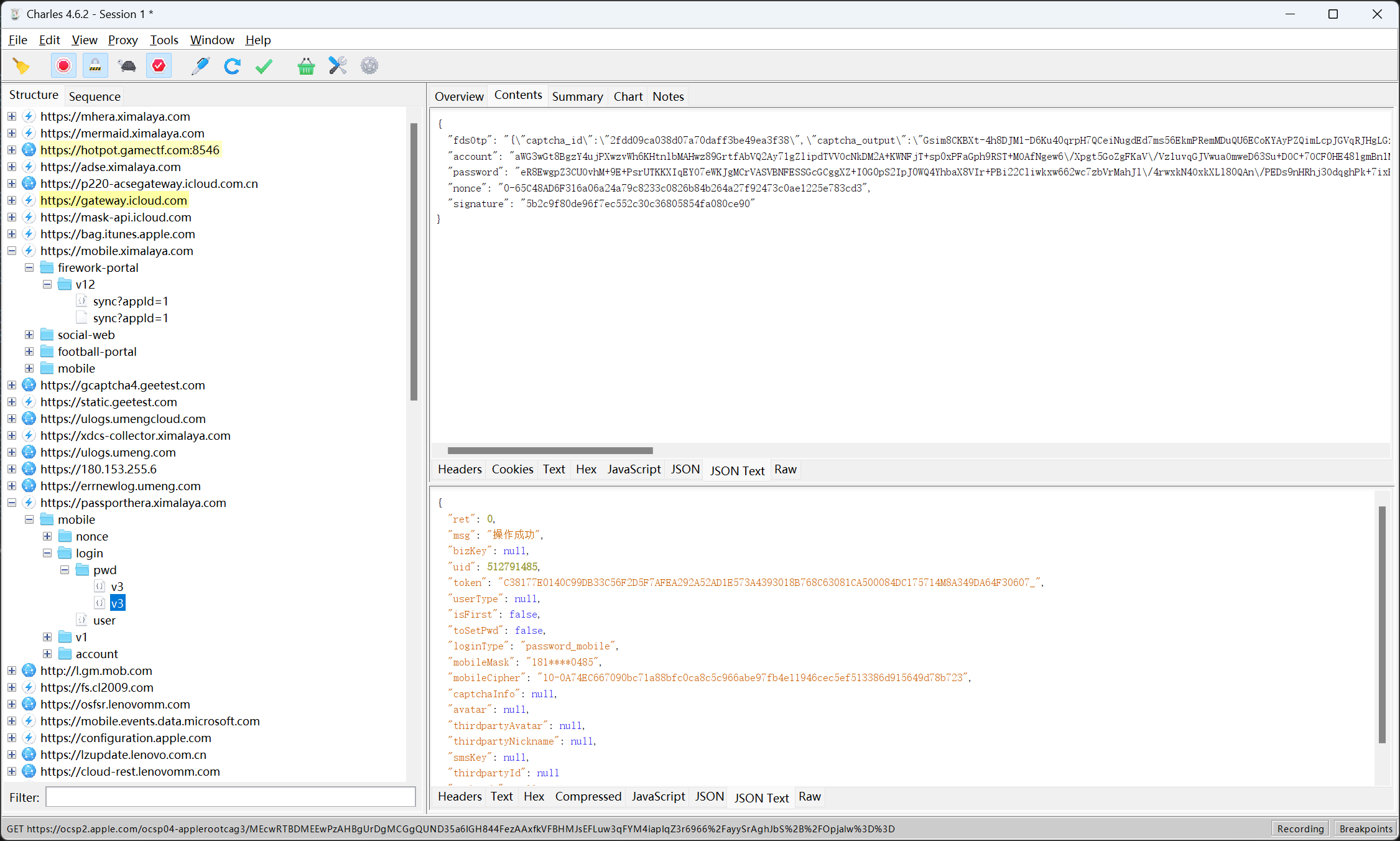Expand the nonce folder

click(47, 536)
